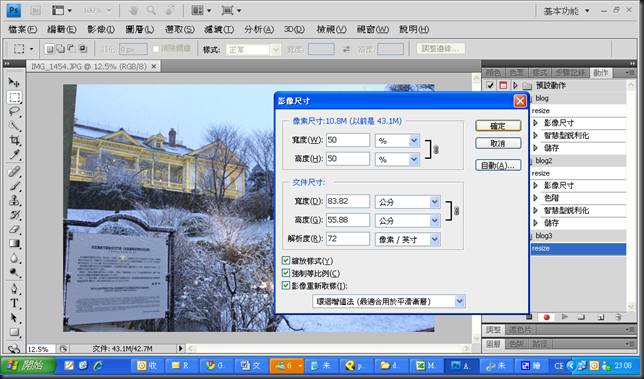Toggle 影像重新取樣 checkbox
Screen dimensions: 644x379
click(x=286, y=285)
